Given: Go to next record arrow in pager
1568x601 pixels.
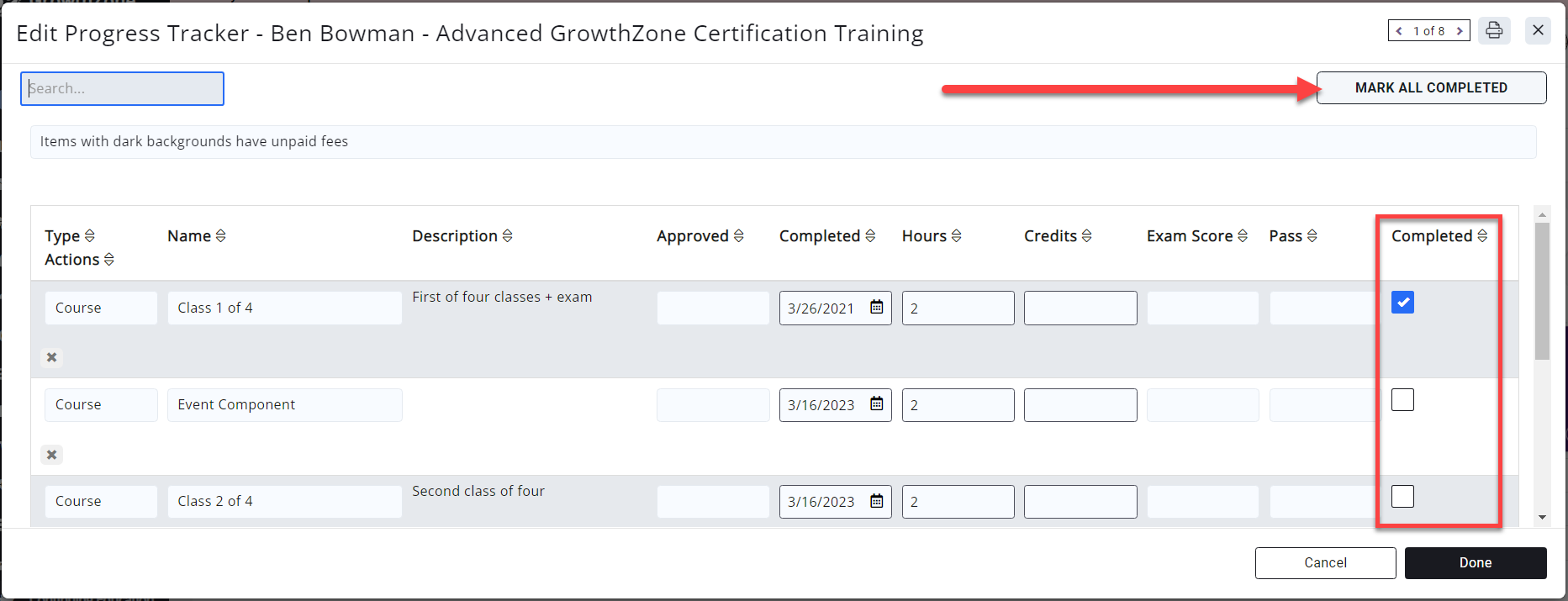Looking at the screenshot, I should pos(1460,31).
